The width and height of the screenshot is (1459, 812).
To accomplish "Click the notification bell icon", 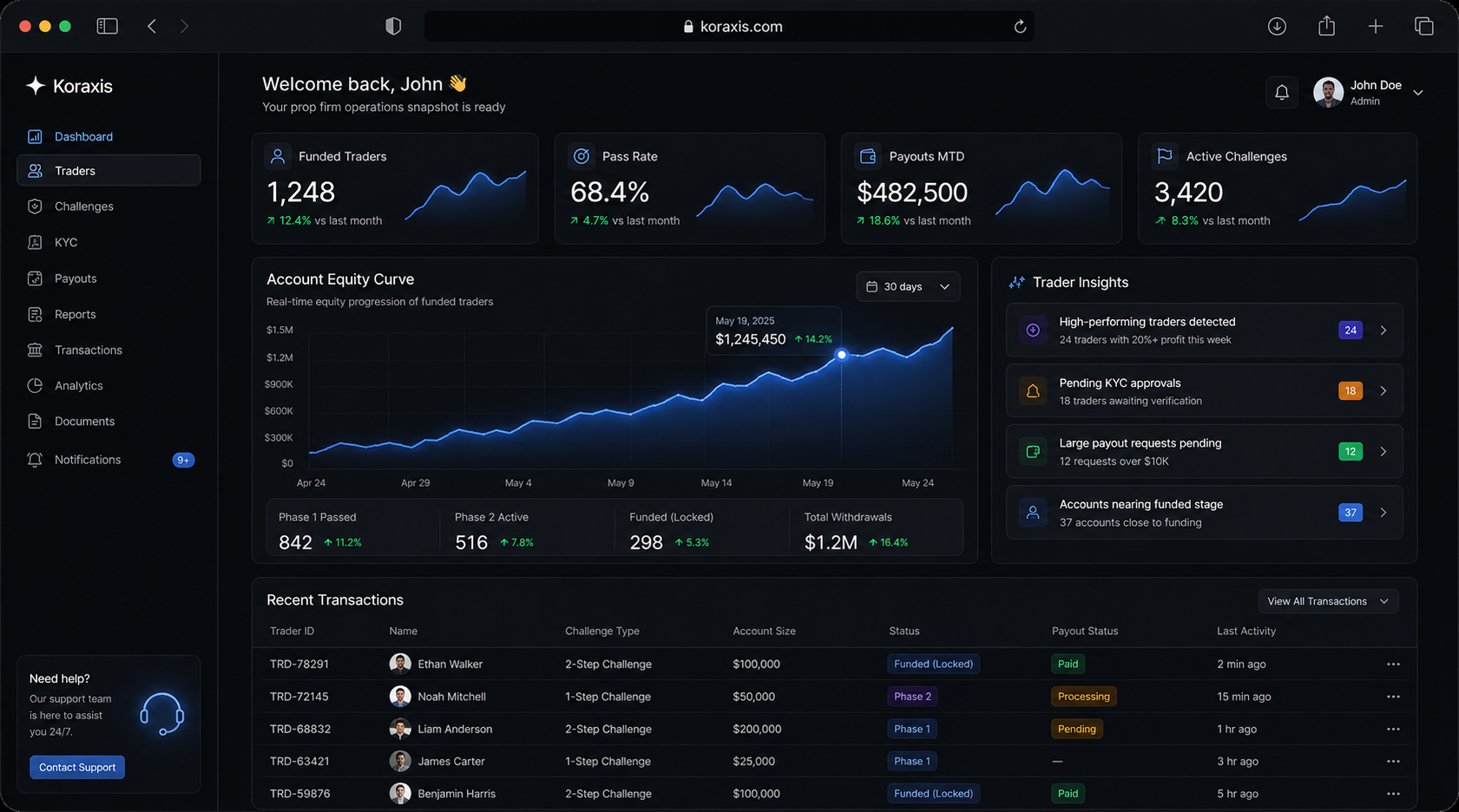I will point(1281,92).
